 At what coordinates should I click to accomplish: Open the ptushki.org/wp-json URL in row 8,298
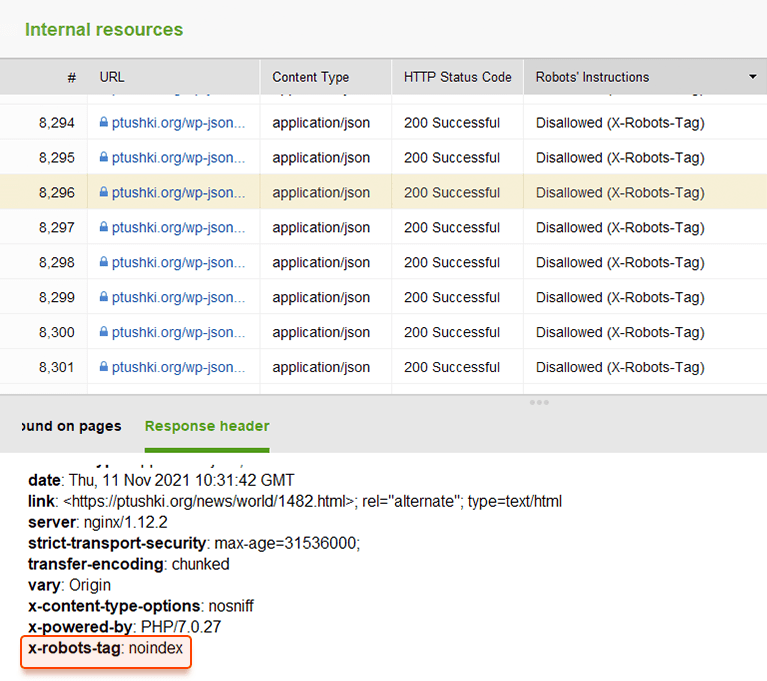tap(178, 262)
